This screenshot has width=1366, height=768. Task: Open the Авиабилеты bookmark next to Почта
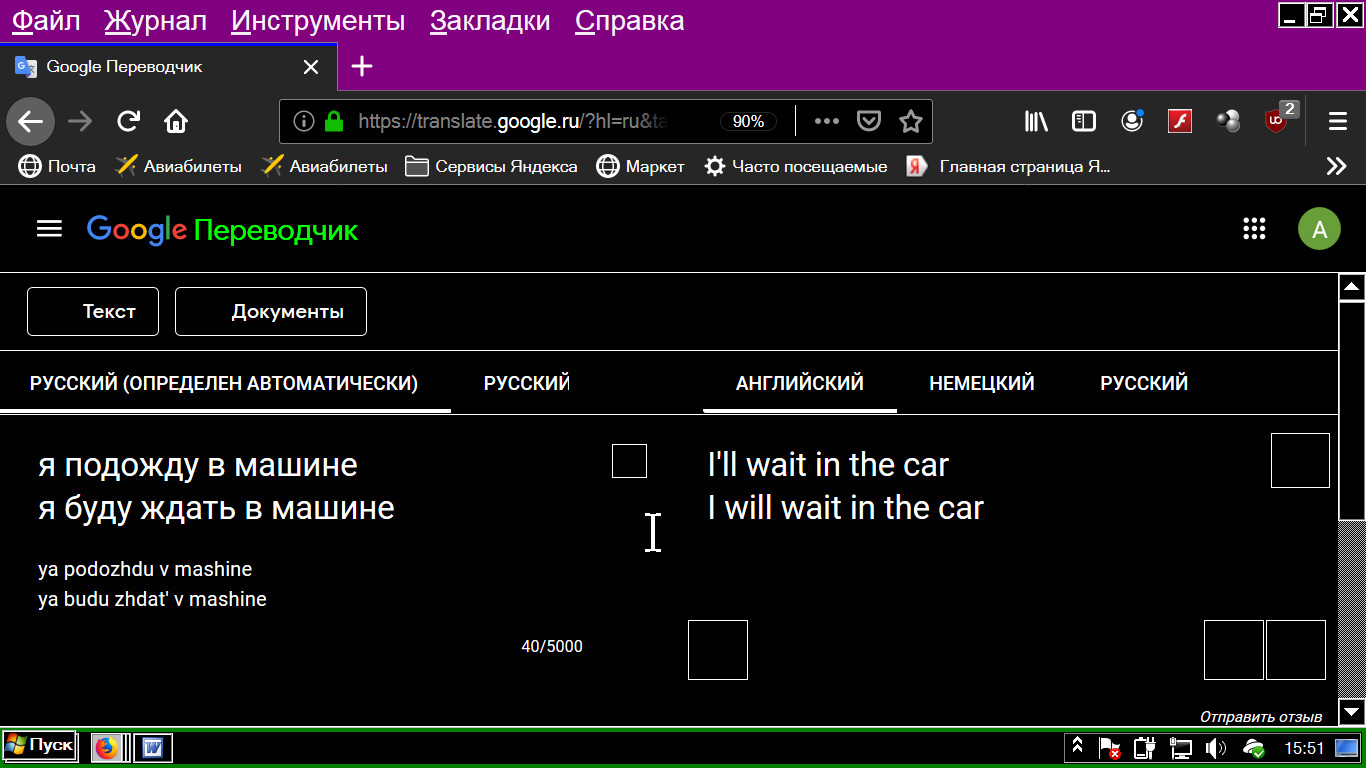point(178,167)
